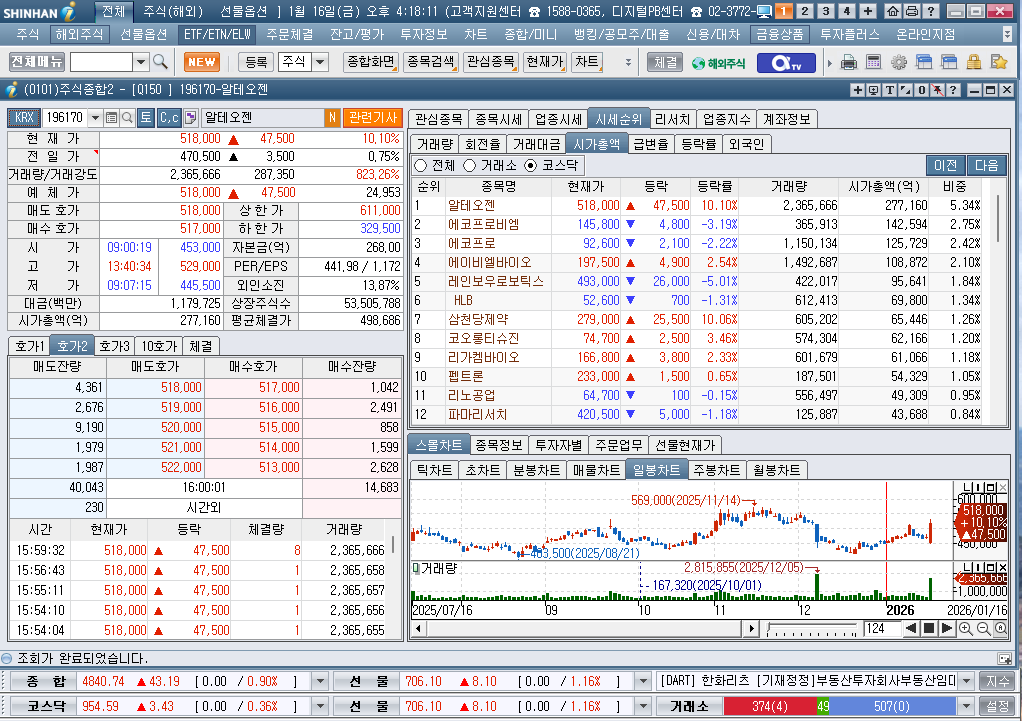Switch to the 10호가 tab

(x=159, y=346)
